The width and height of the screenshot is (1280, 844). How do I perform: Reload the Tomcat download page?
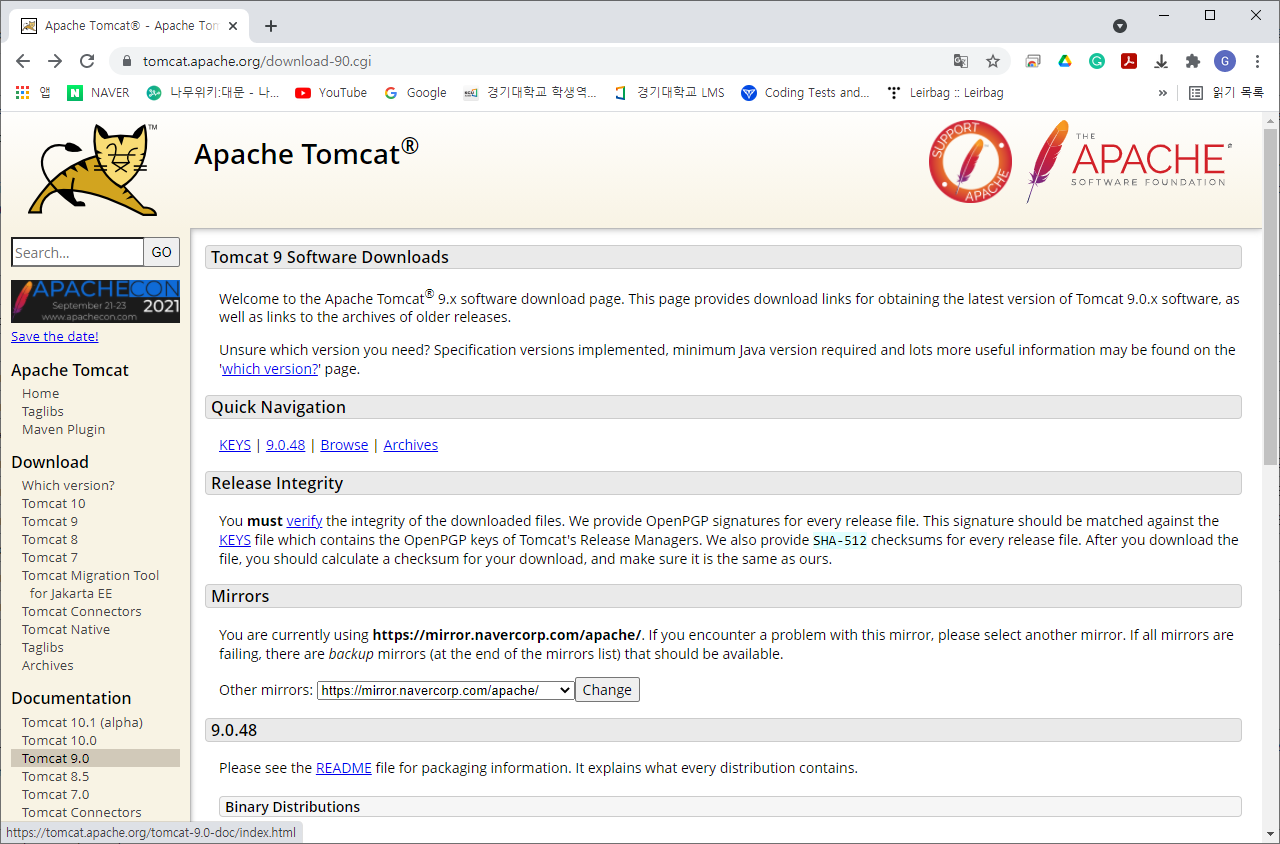(87, 61)
